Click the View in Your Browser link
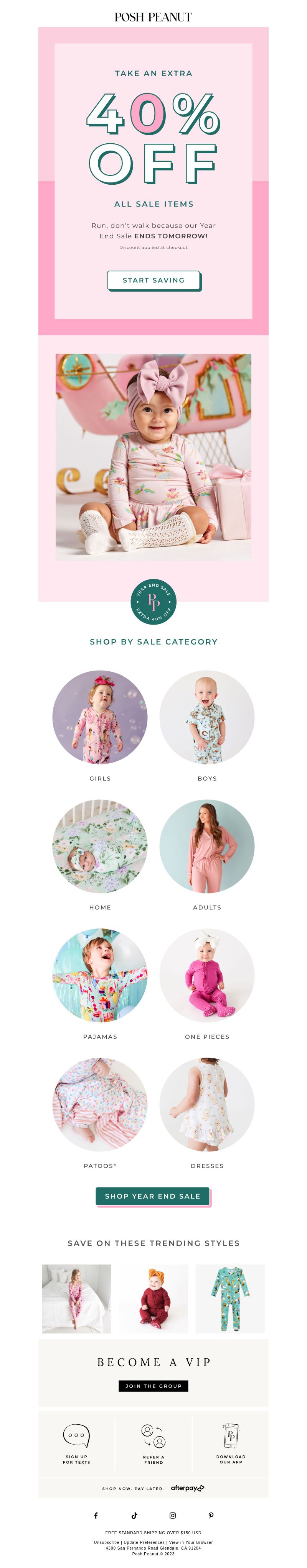Image resolution: width=307 pixels, height=1568 pixels. [x=191, y=1542]
